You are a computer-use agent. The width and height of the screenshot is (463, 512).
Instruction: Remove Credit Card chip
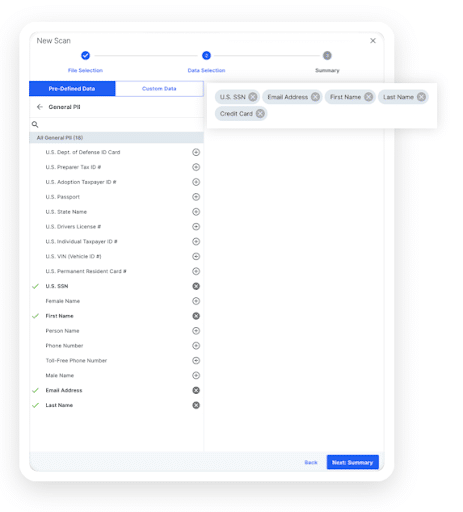260,114
